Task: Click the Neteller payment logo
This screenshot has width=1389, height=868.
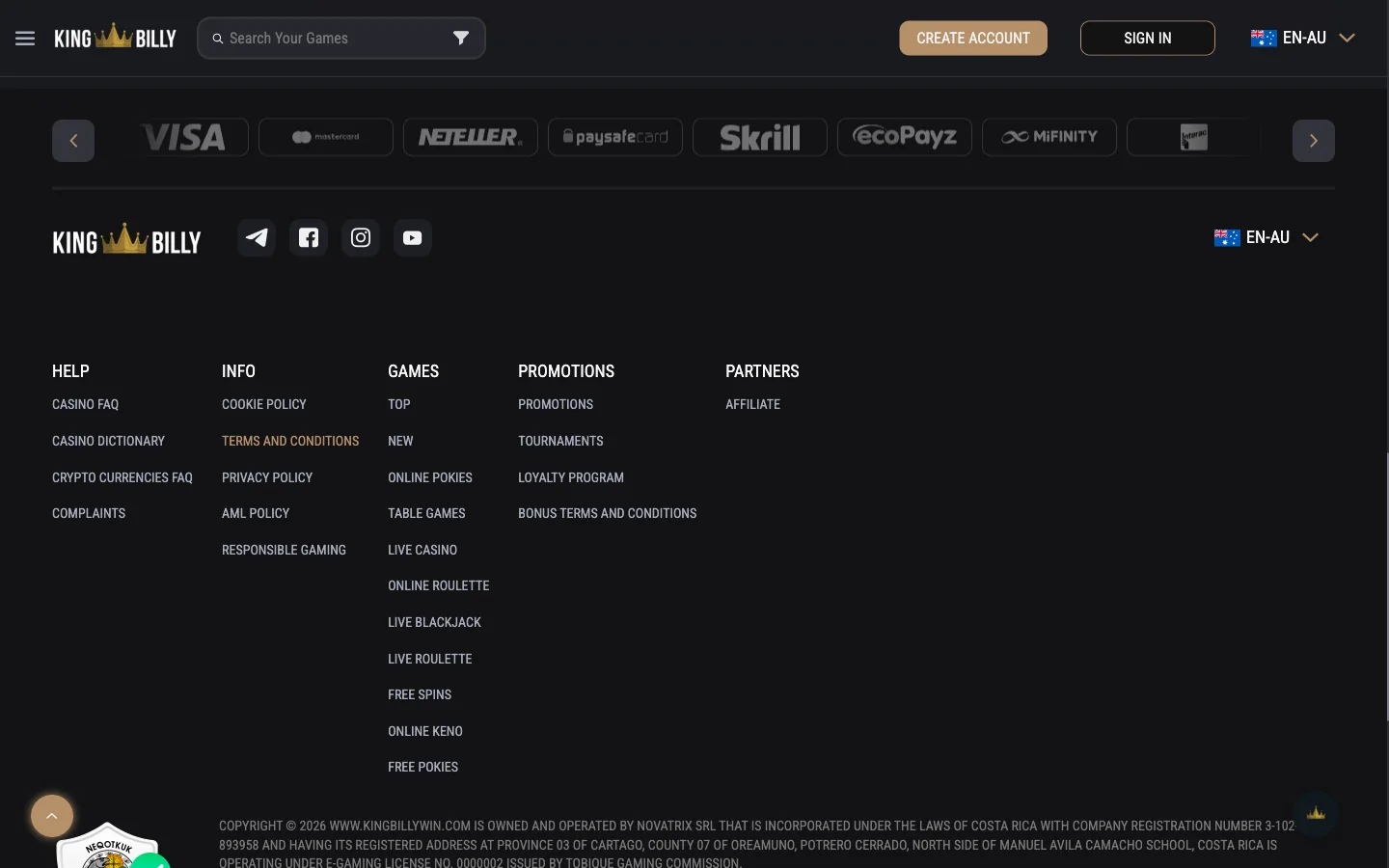Action: pos(471,137)
